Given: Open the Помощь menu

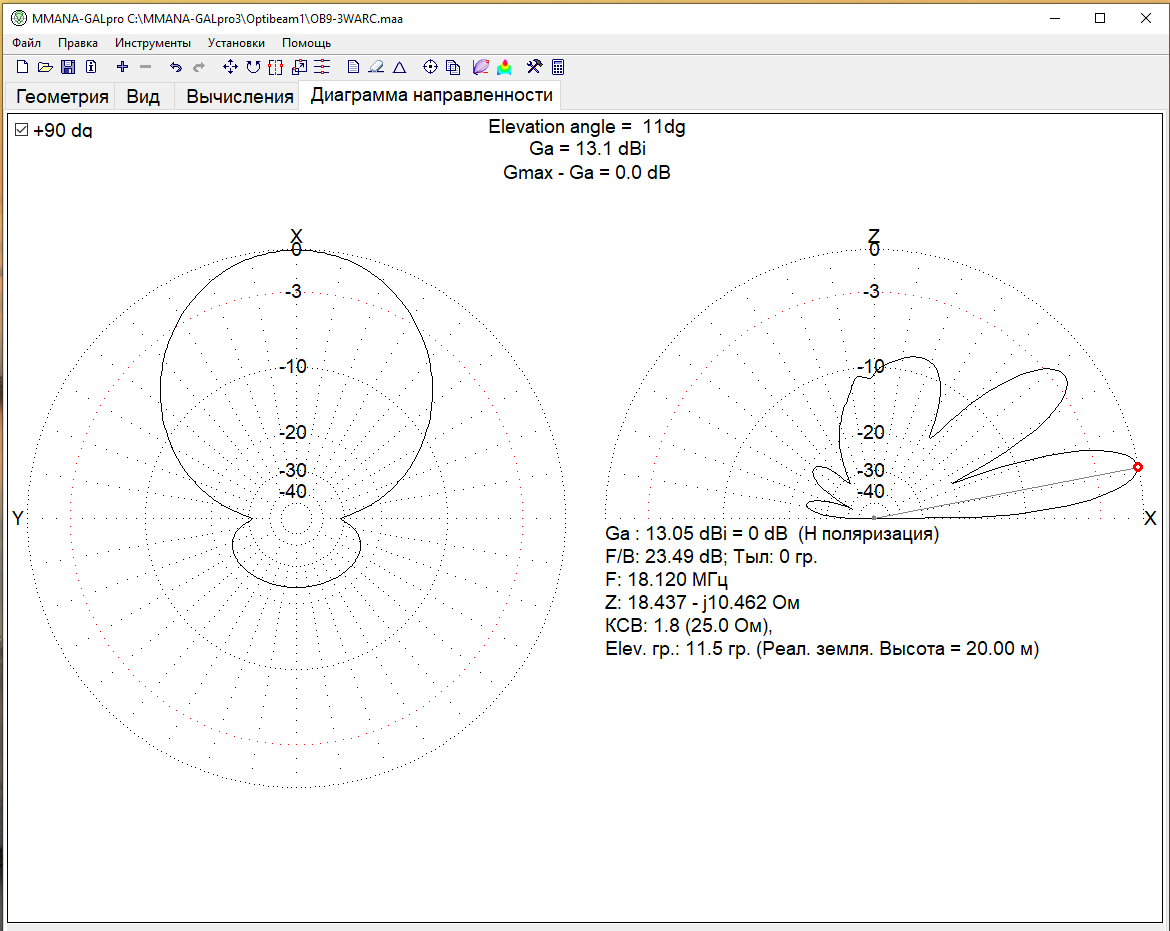Looking at the screenshot, I should tap(306, 43).
